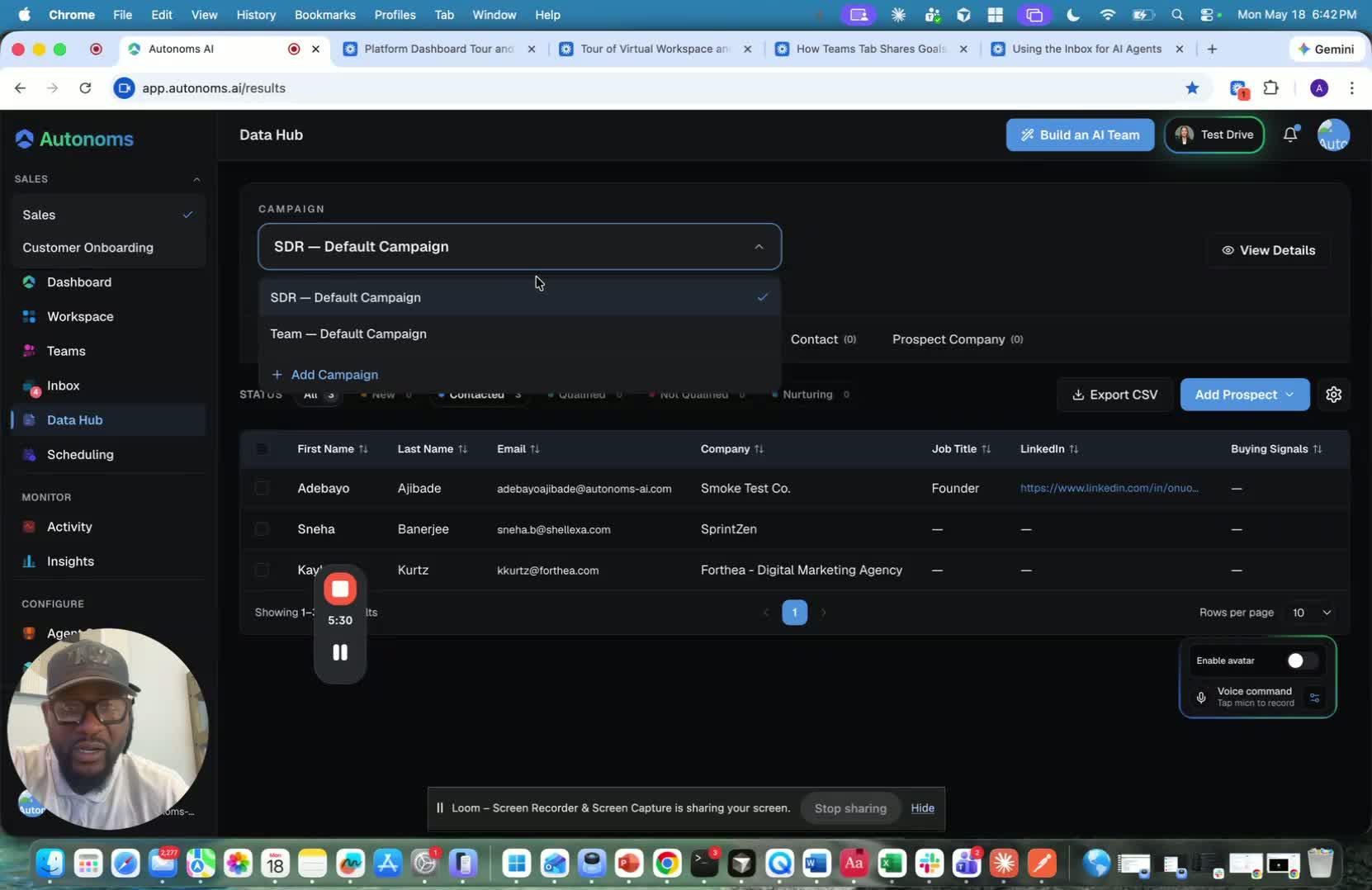Choose SDR — Default Campaign option
1372x890 pixels.
click(519, 297)
